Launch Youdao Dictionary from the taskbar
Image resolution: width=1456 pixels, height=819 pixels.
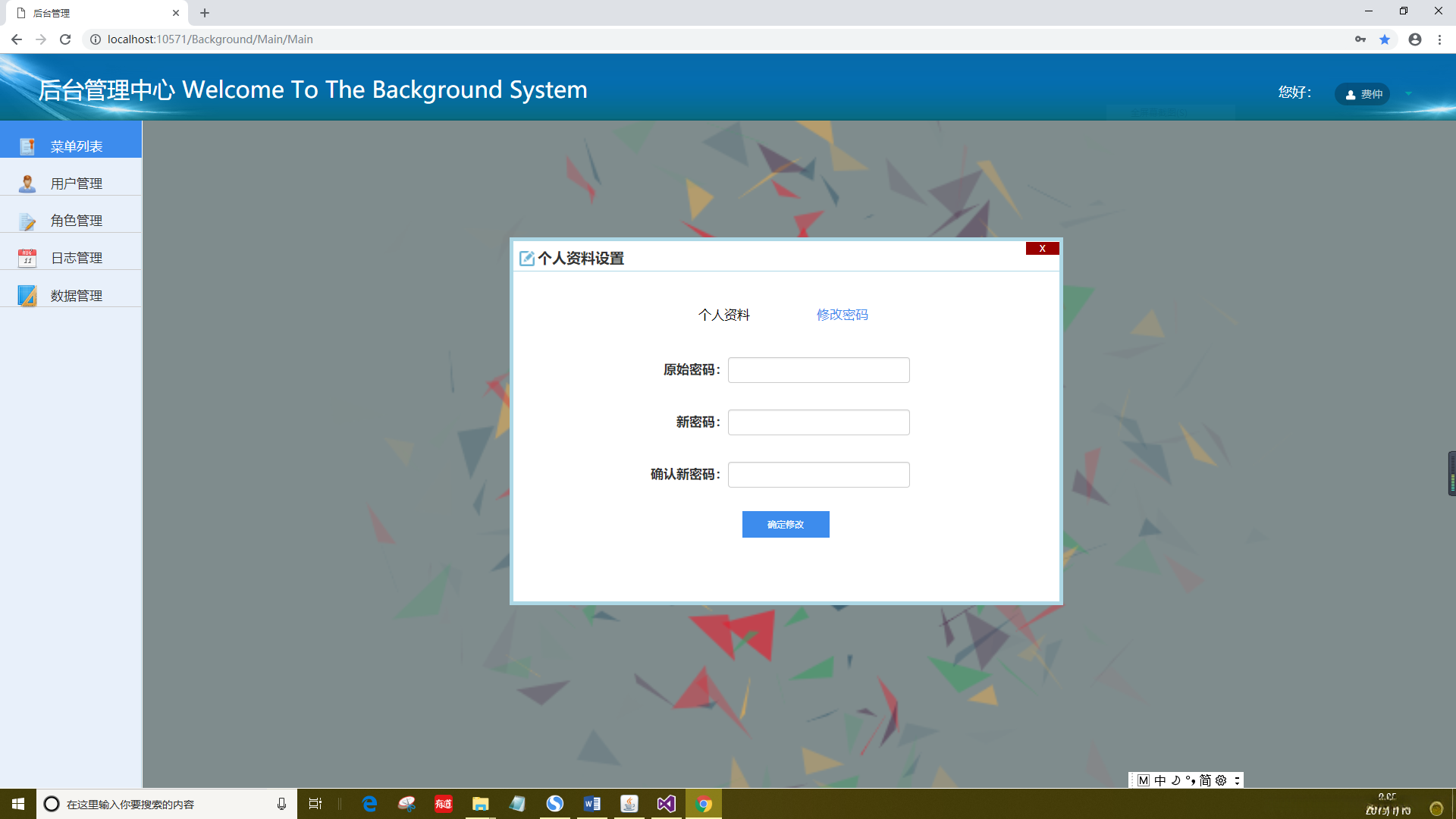pyautogui.click(x=444, y=804)
